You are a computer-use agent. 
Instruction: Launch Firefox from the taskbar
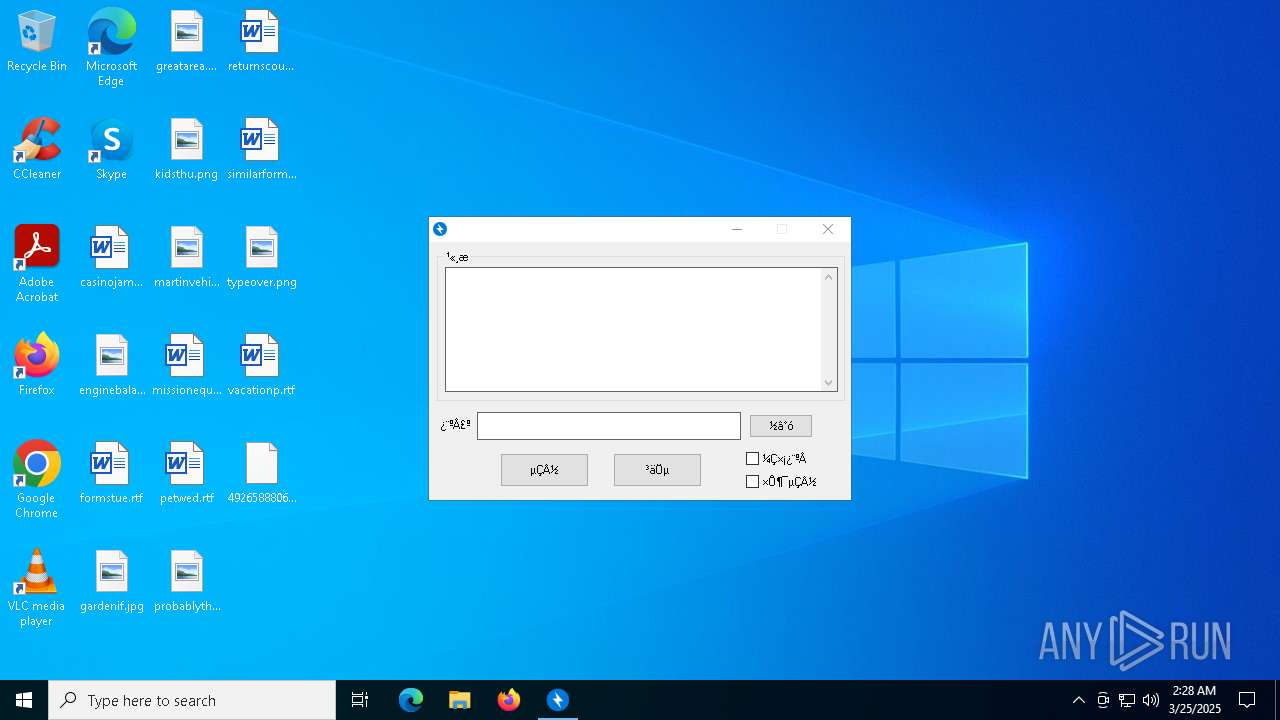[509, 700]
